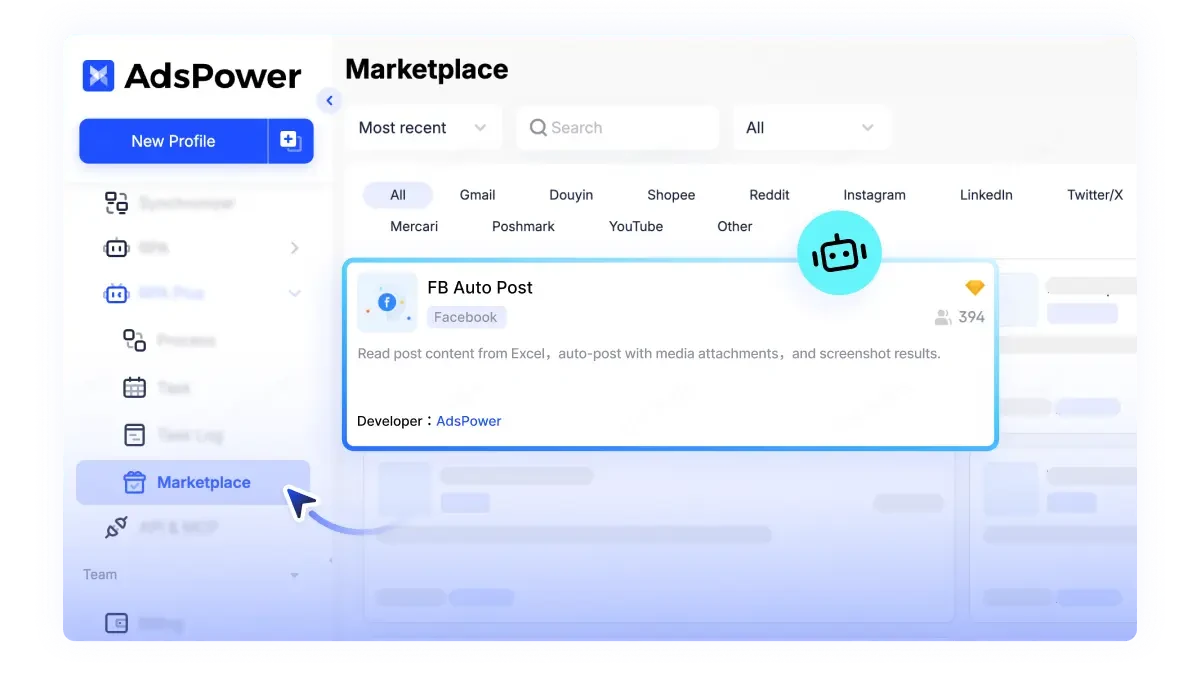This screenshot has height=675, width=1200.
Task: Click the premium diamond icon on FB Auto Post
Action: point(975,288)
